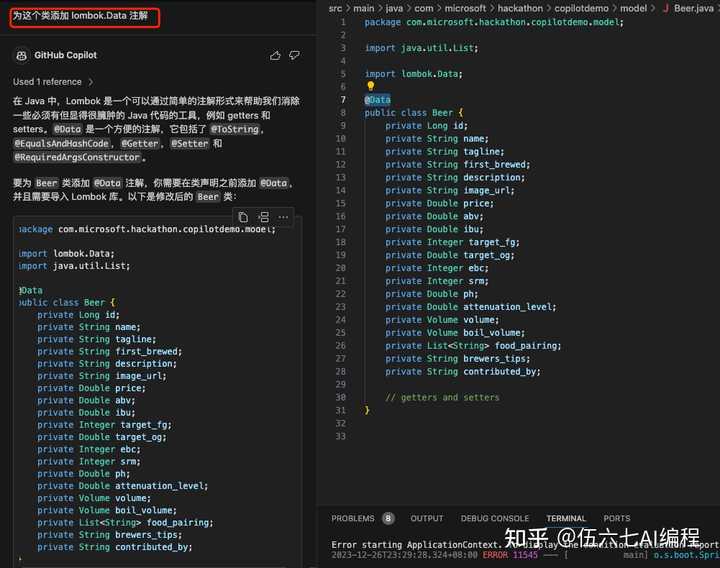
Task: Click '// getters and setters' comment
Action: [x=442, y=397]
